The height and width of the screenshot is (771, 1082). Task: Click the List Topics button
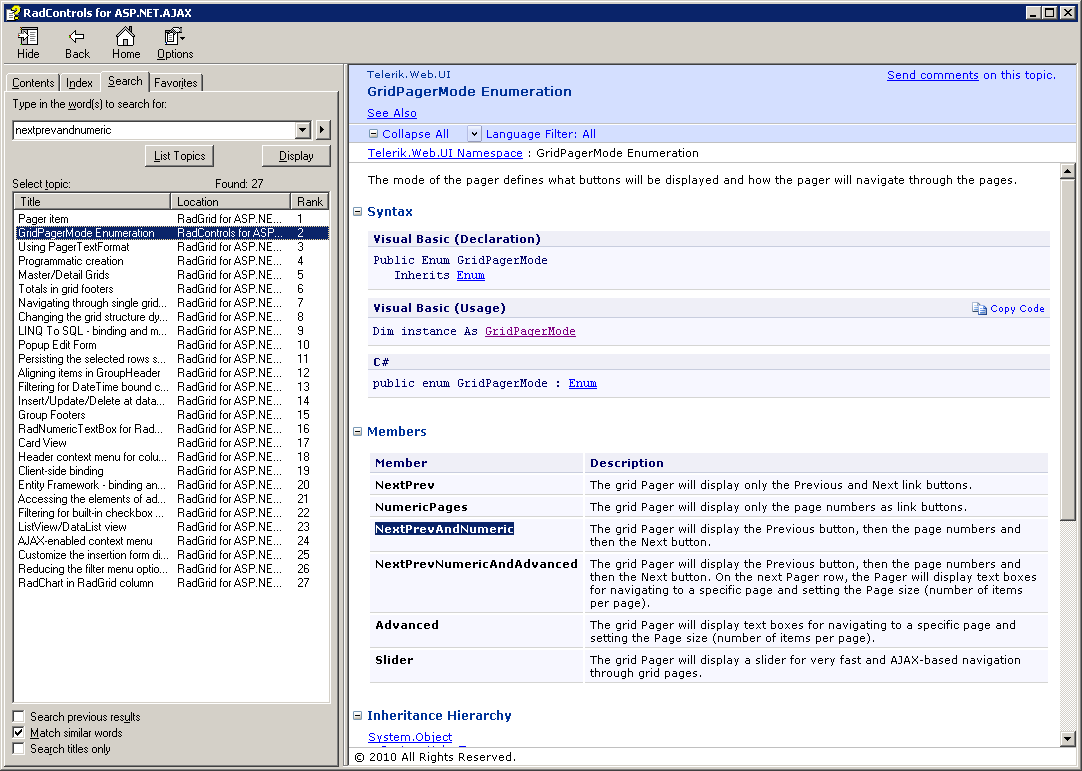coord(179,156)
